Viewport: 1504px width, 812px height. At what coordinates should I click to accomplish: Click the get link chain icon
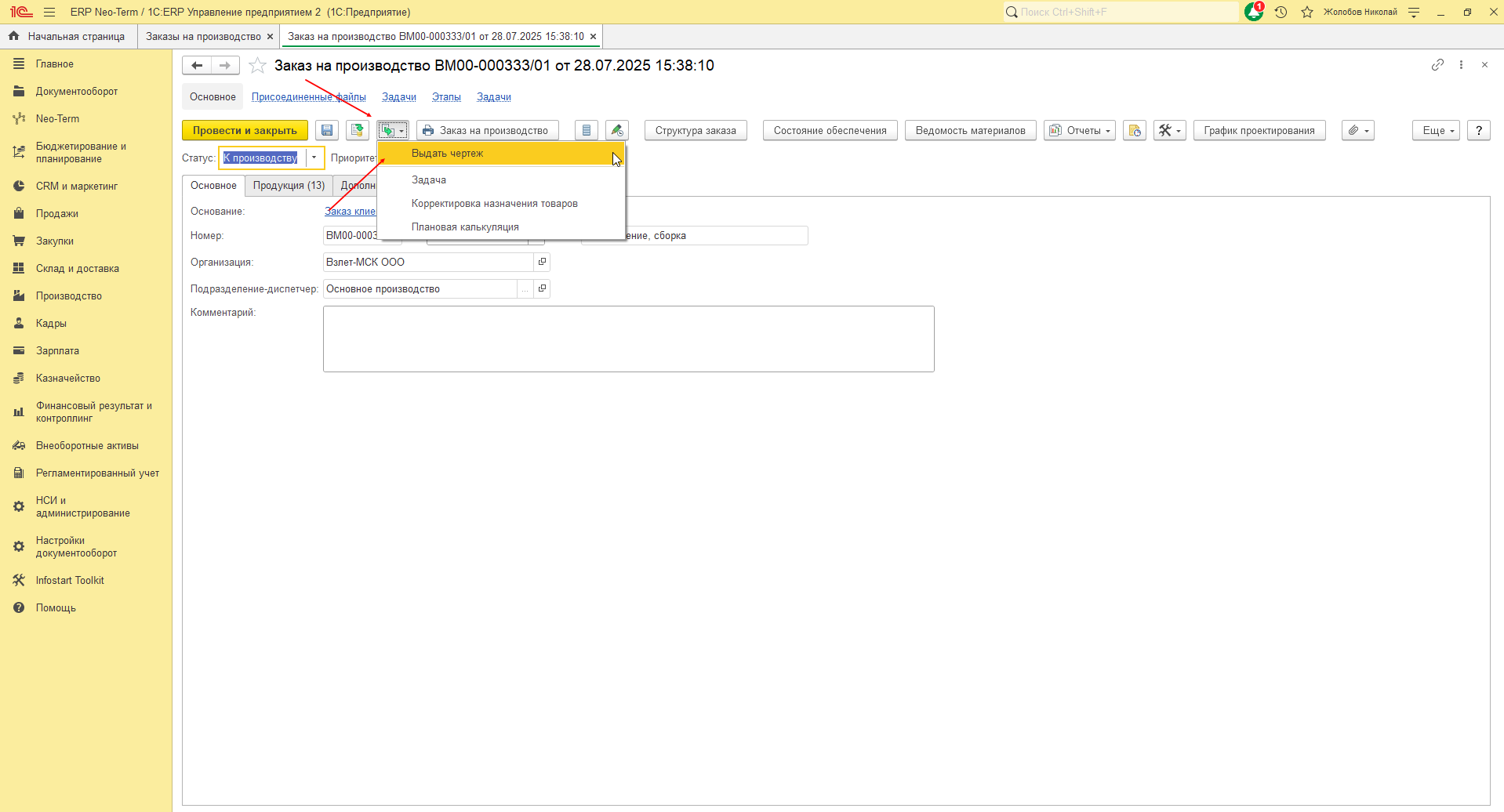click(1437, 65)
